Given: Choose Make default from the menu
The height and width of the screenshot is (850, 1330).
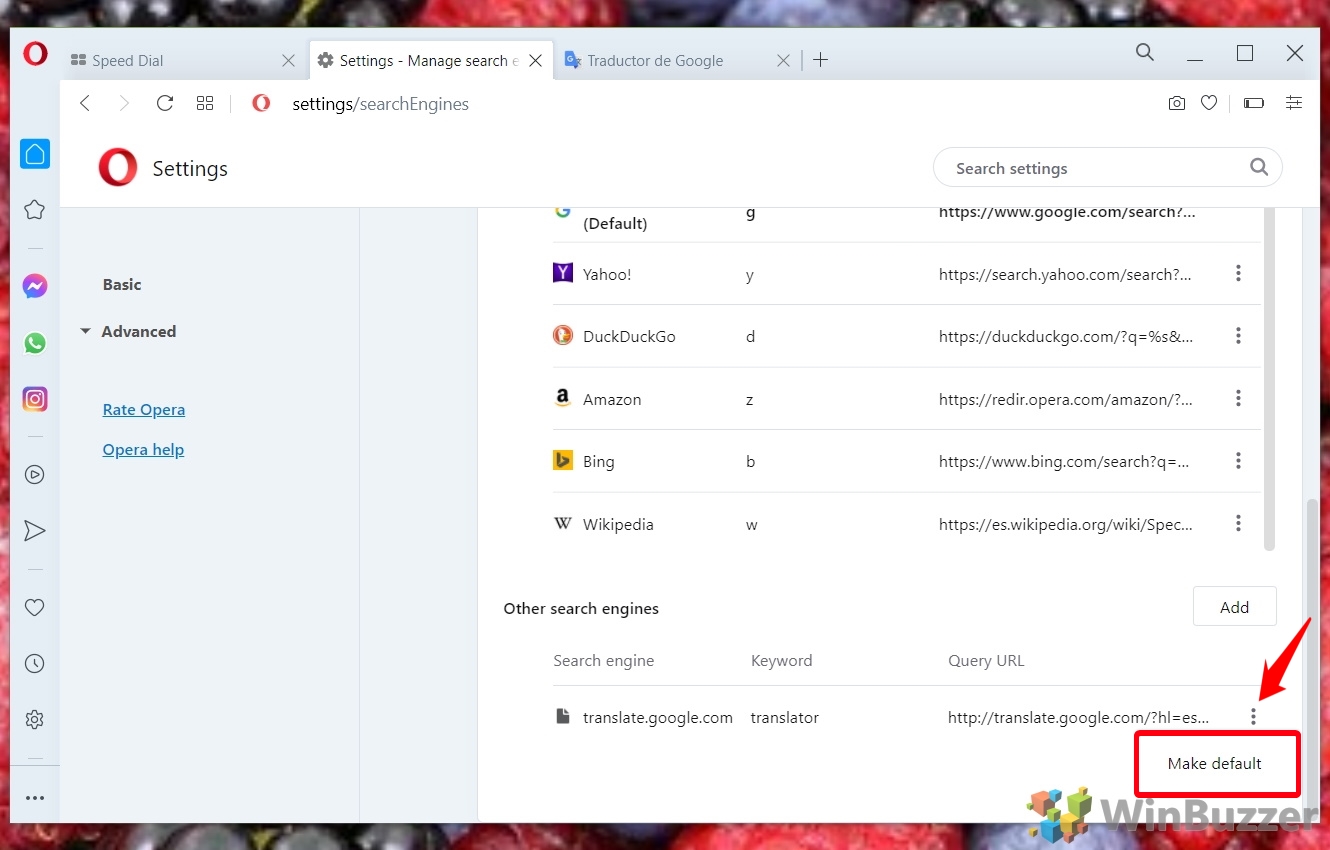Looking at the screenshot, I should click(1215, 763).
